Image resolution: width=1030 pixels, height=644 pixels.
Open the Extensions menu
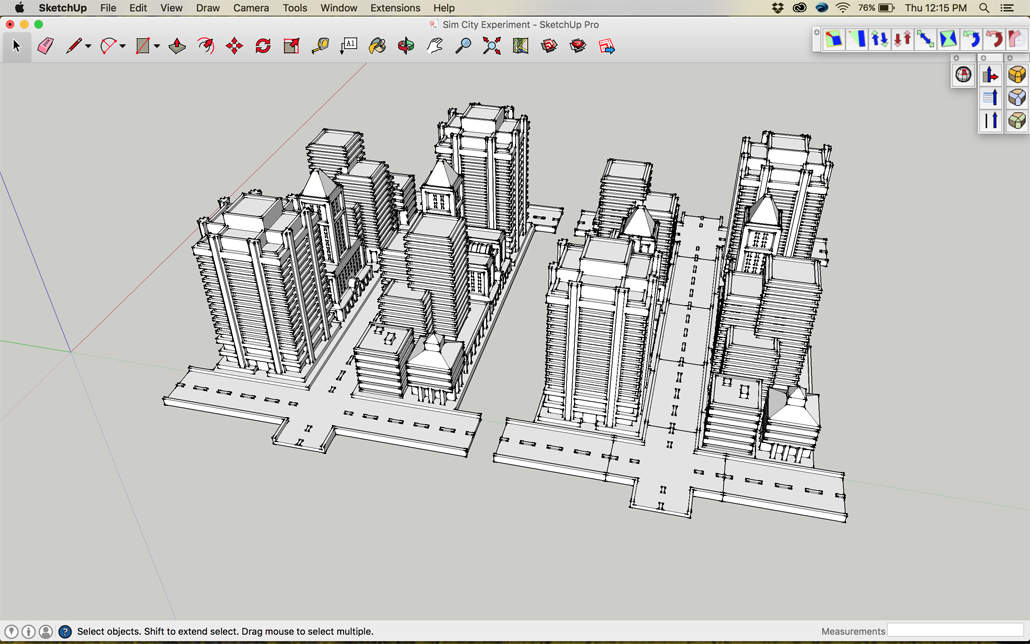pos(395,8)
